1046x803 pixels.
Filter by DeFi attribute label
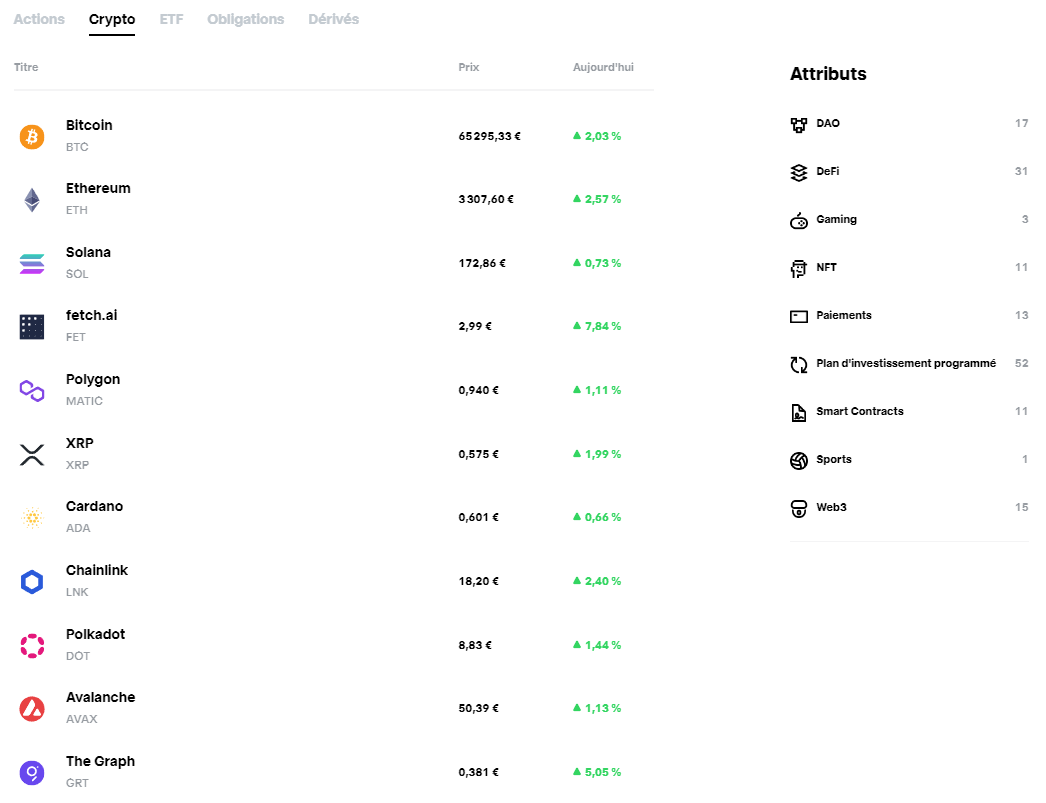click(x=828, y=171)
